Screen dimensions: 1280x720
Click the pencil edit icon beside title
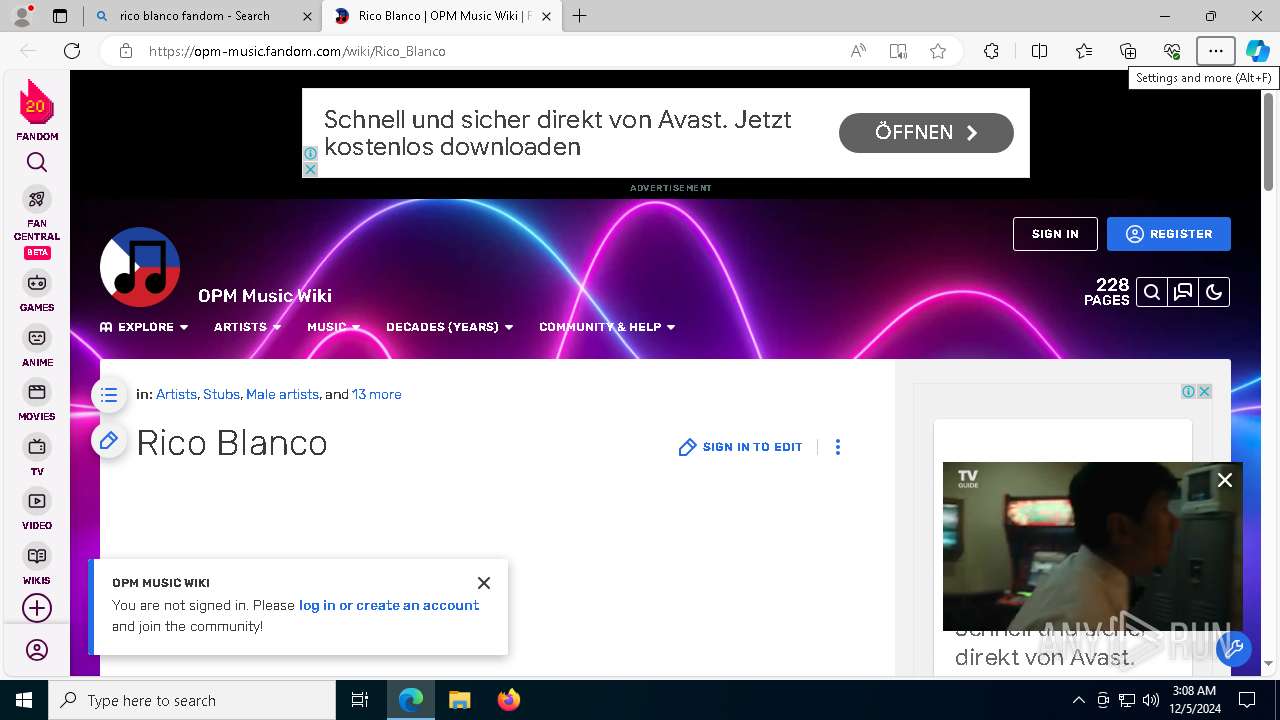coord(109,440)
